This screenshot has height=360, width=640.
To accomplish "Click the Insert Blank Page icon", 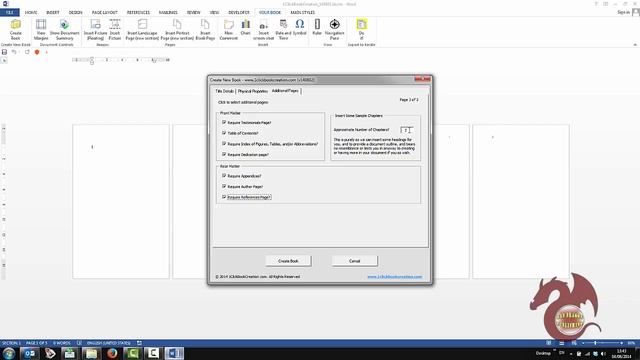I will (x=205, y=29).
